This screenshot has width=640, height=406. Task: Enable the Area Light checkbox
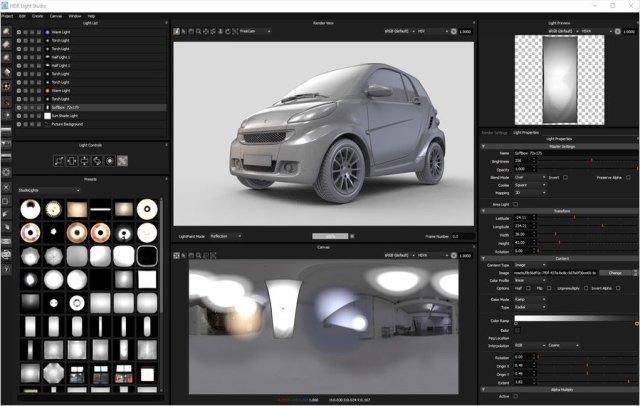point(517,203)
